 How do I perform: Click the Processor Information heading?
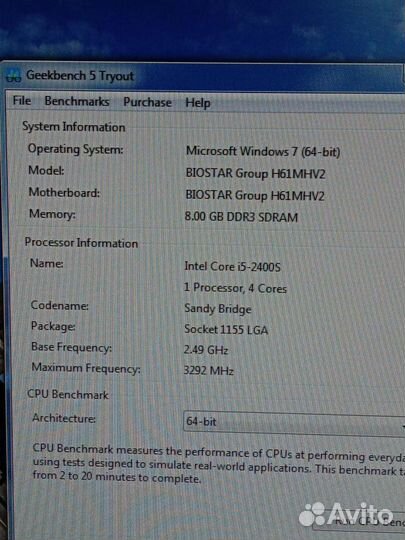coord(81,243)
